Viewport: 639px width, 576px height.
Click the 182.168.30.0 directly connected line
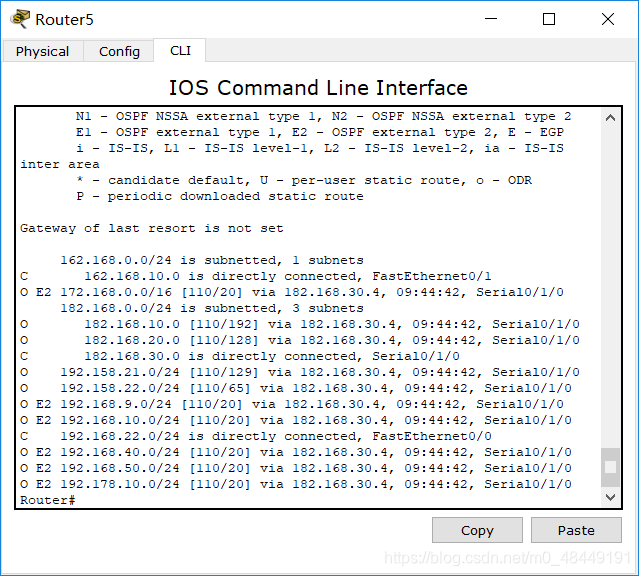[240, 356]
